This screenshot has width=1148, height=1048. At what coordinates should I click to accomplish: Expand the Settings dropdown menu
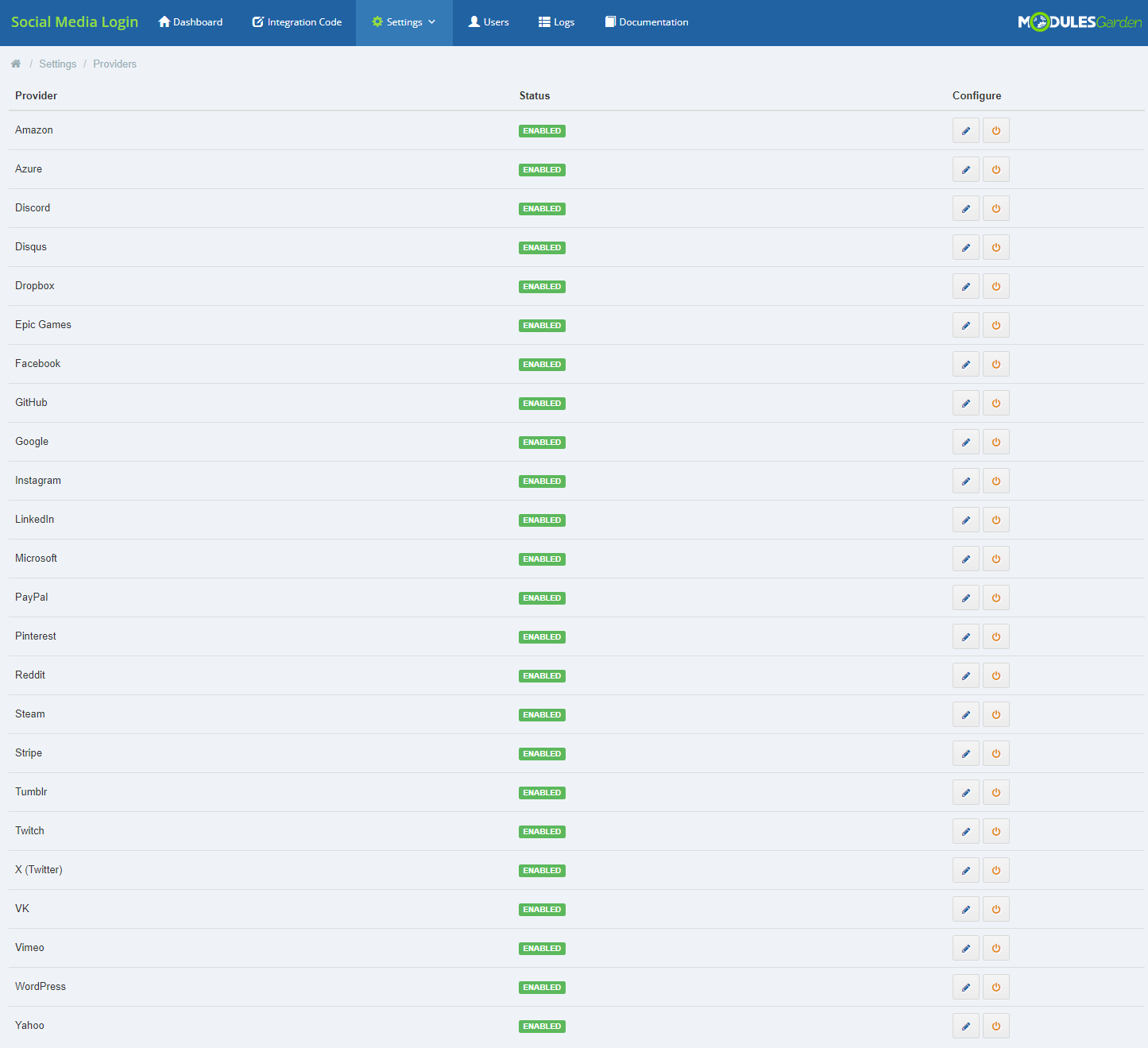click(x=404, y=21)
